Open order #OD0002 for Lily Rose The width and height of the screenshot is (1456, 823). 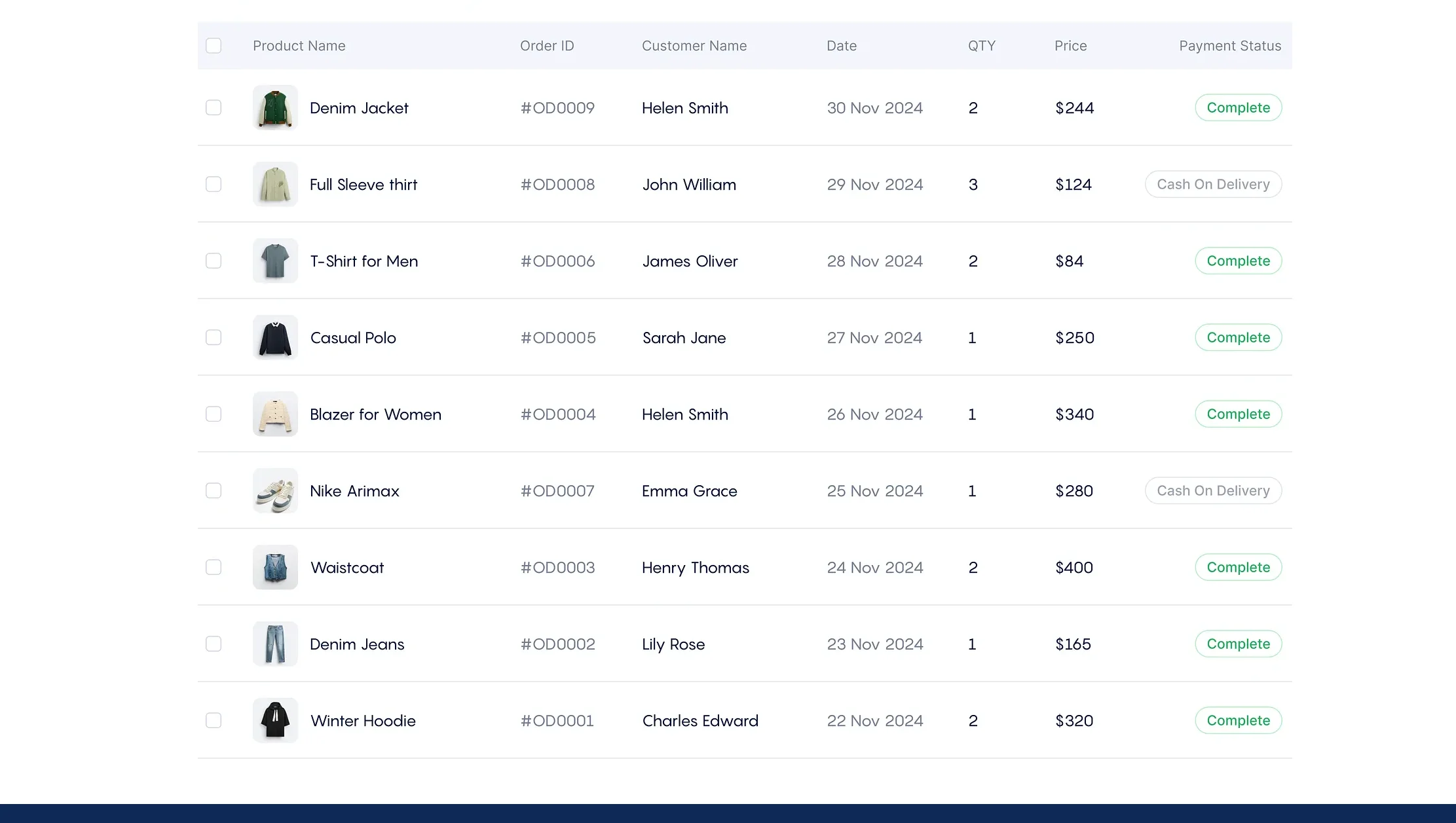pyautogui.click(x=558, y=644)
